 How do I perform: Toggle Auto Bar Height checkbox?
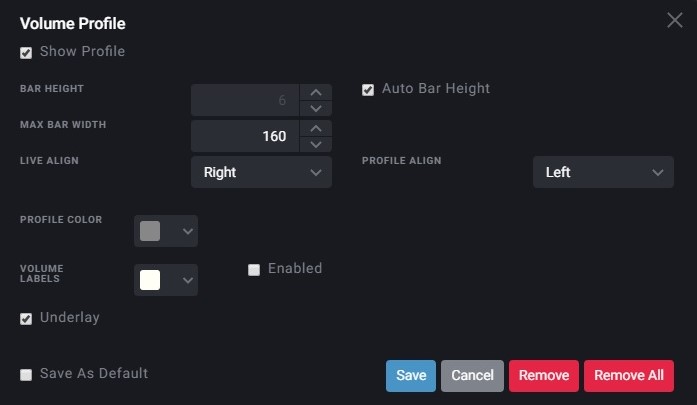(368, 90)
